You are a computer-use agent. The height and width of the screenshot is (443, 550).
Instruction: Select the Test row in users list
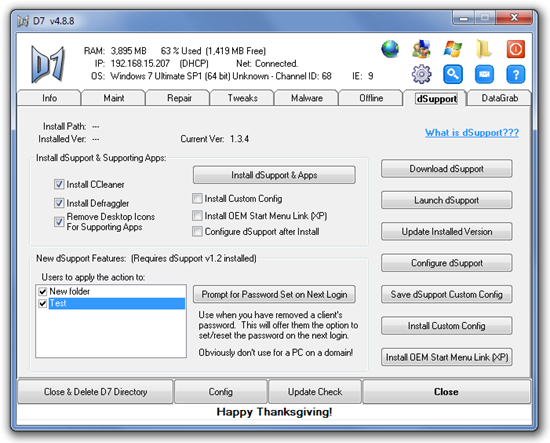pyautogui.click(x=116, y=303)
